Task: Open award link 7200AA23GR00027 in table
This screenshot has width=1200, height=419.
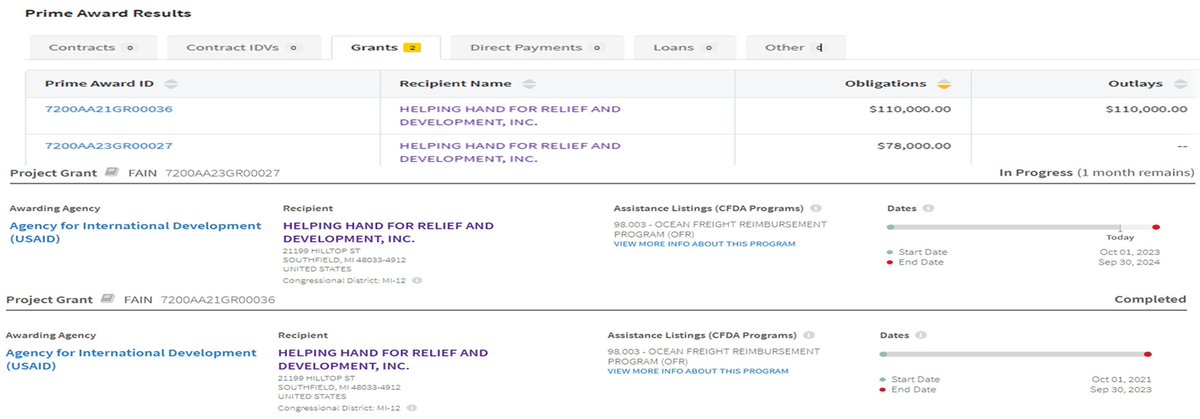Action: [x=109, y=146]
